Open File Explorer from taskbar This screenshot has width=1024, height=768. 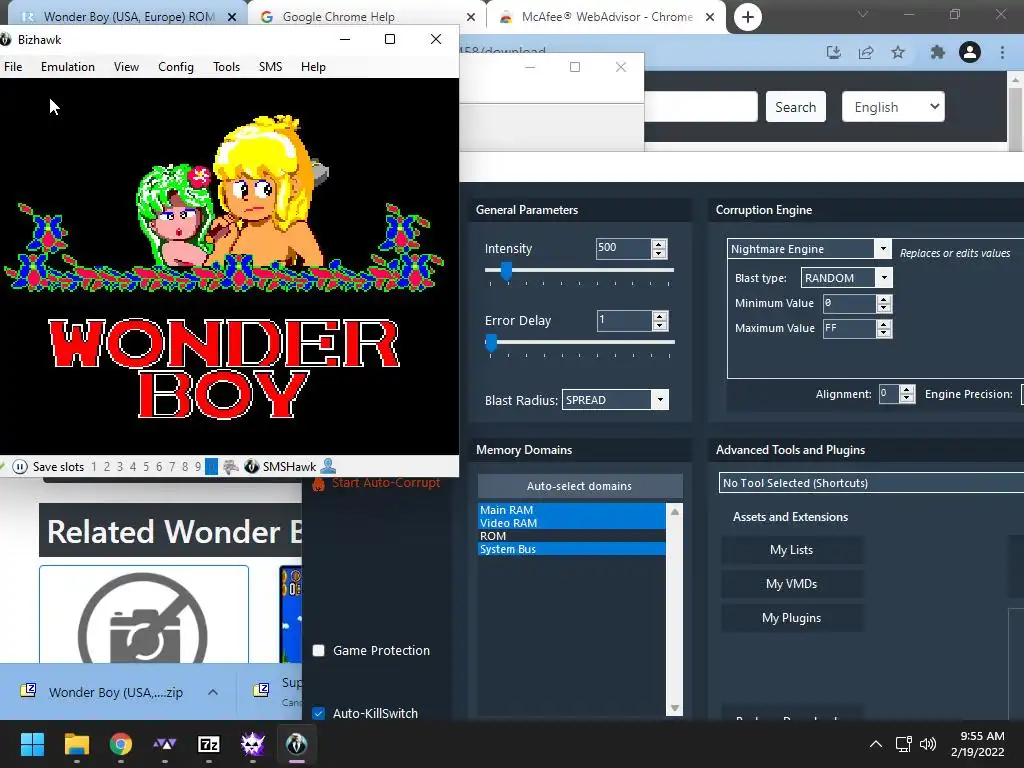76,744
